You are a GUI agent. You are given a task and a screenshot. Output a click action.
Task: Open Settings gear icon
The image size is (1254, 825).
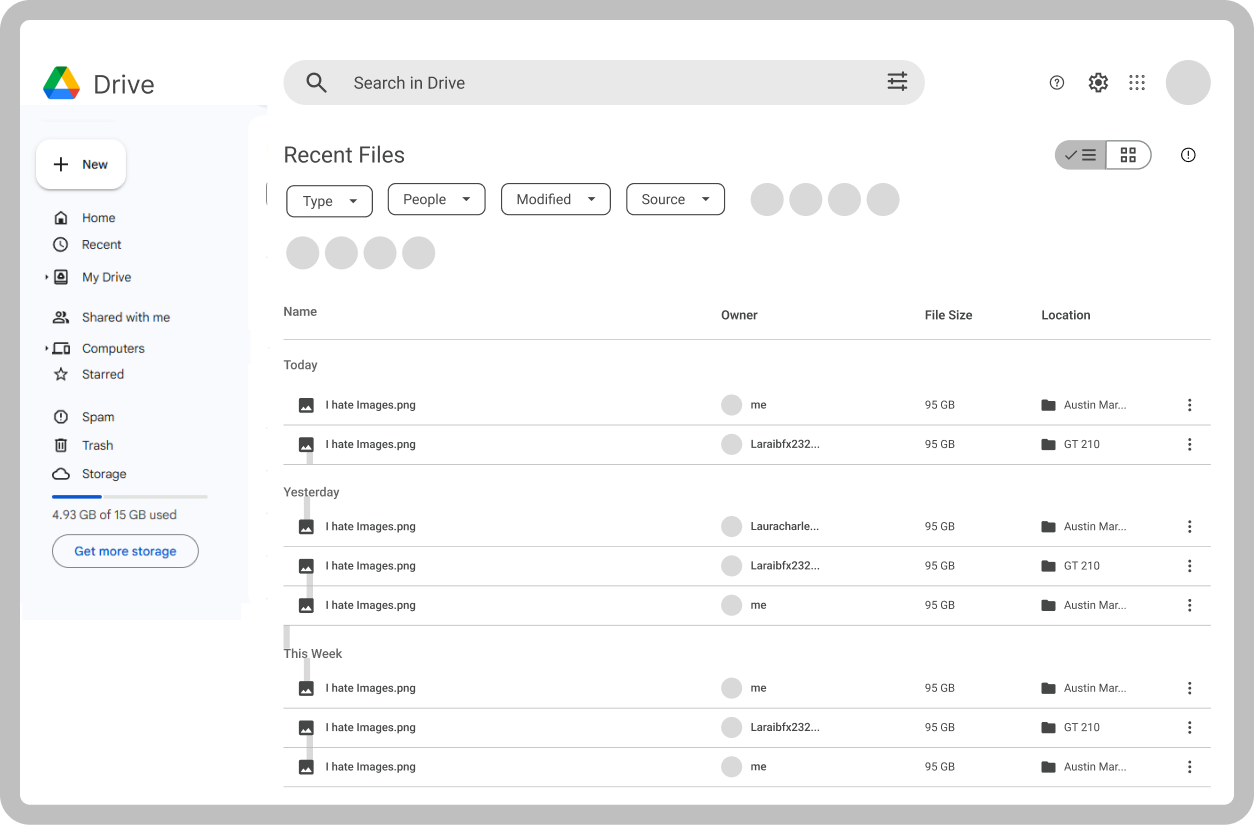tap(1098, 83)
